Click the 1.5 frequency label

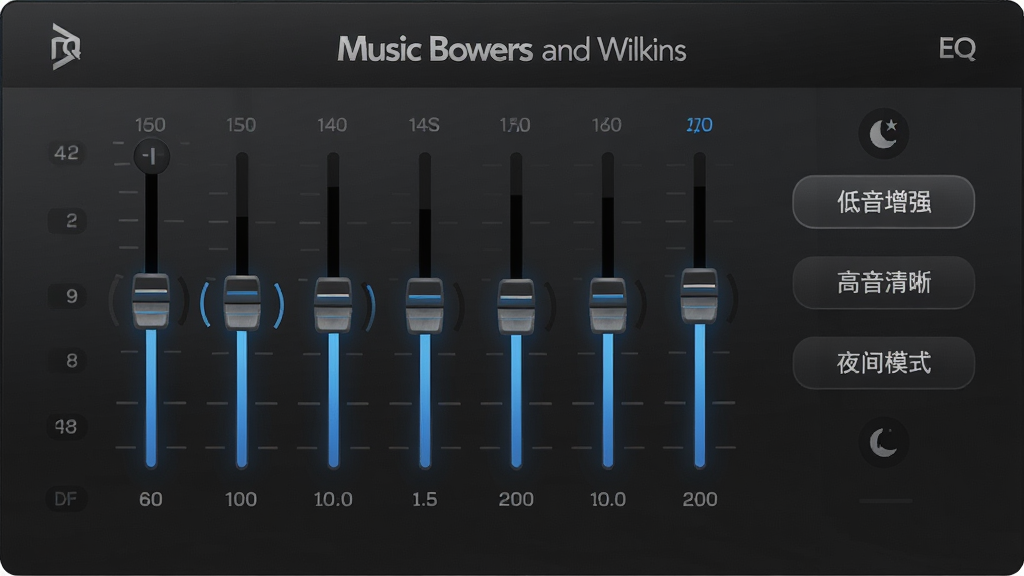424,500
